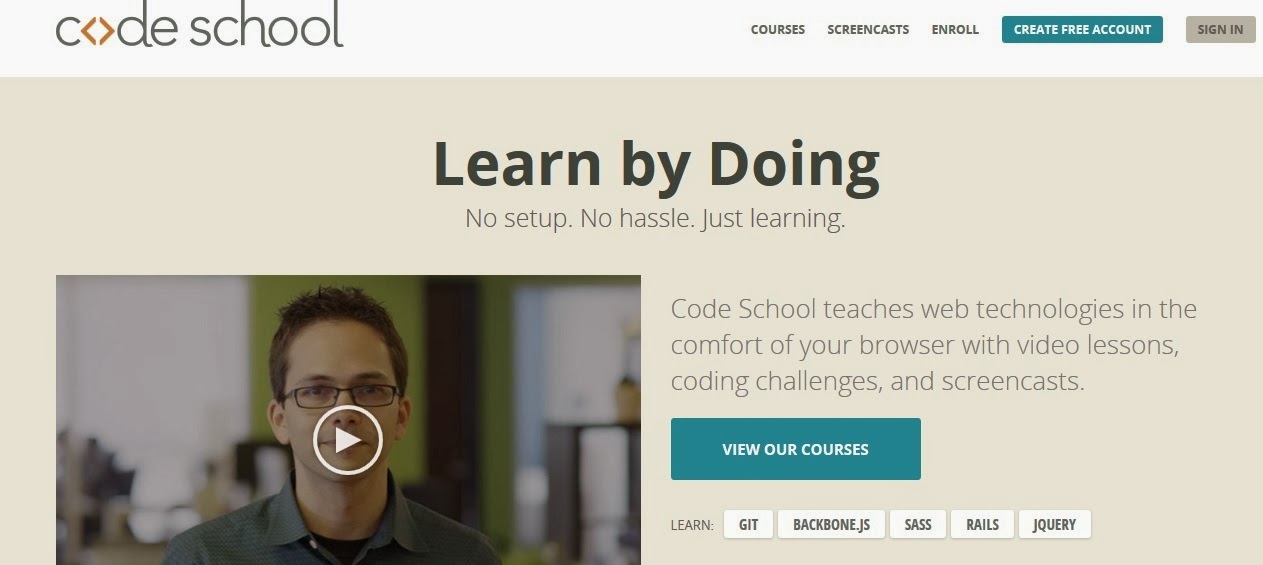This screenshot has height=565, width=1263.
Task: Pick the Rails topic tag
Action: point(982,524)
